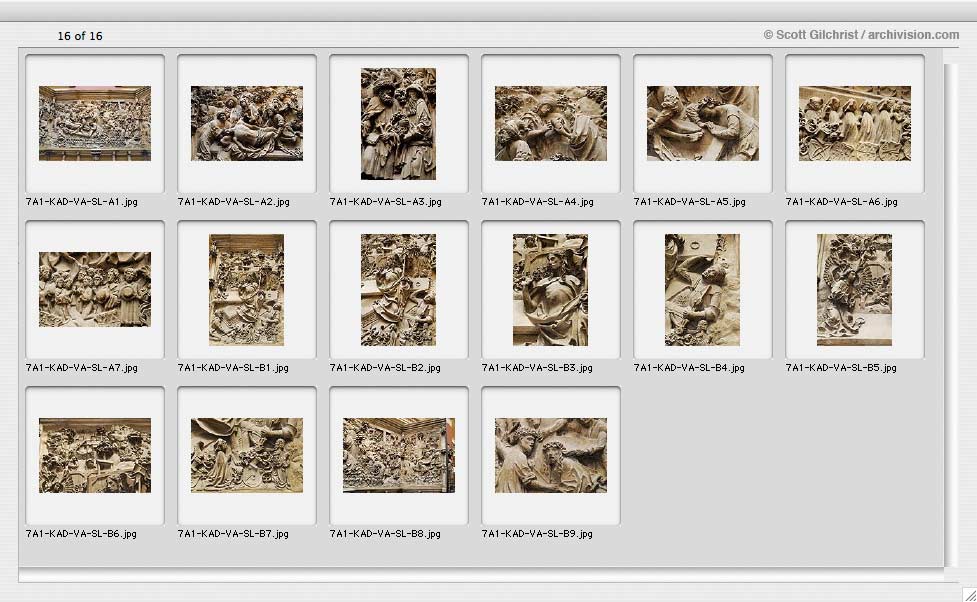The height and width of the screenshot is (602, 977).
Task: View image 7A1-KAD-VA-SL-B7.jpg
Action: pyautogui.click(x=247, y=456)
